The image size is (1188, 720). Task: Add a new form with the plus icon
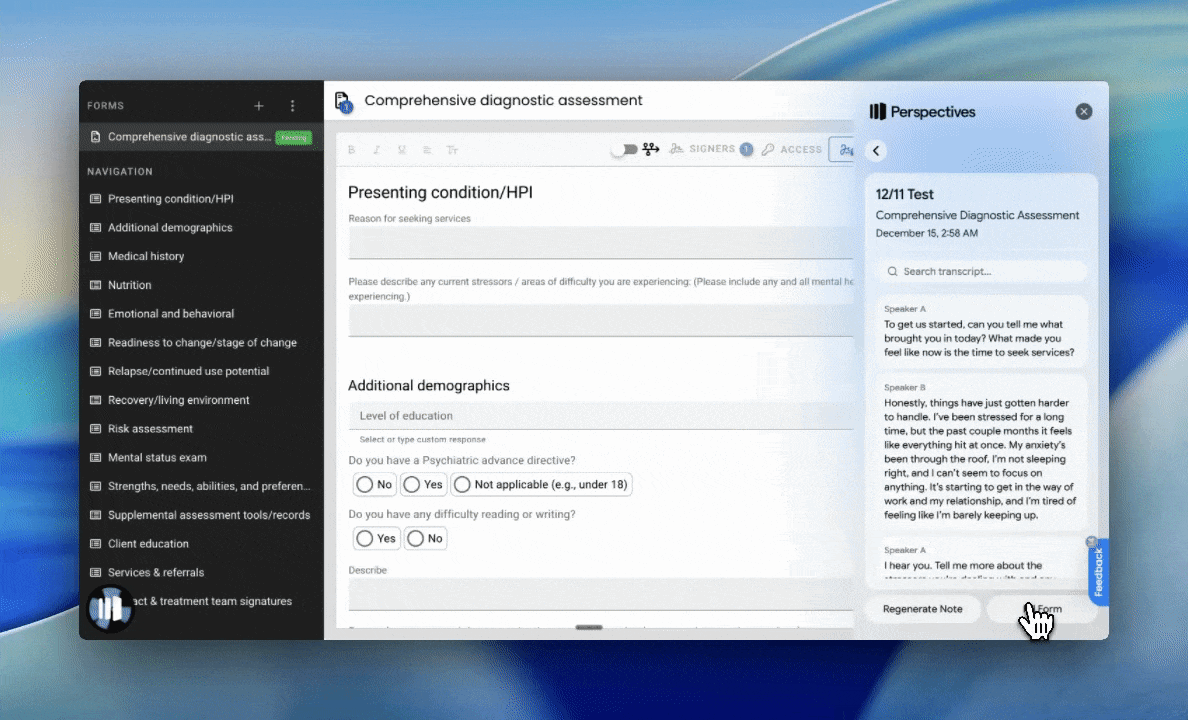point(259,105)
